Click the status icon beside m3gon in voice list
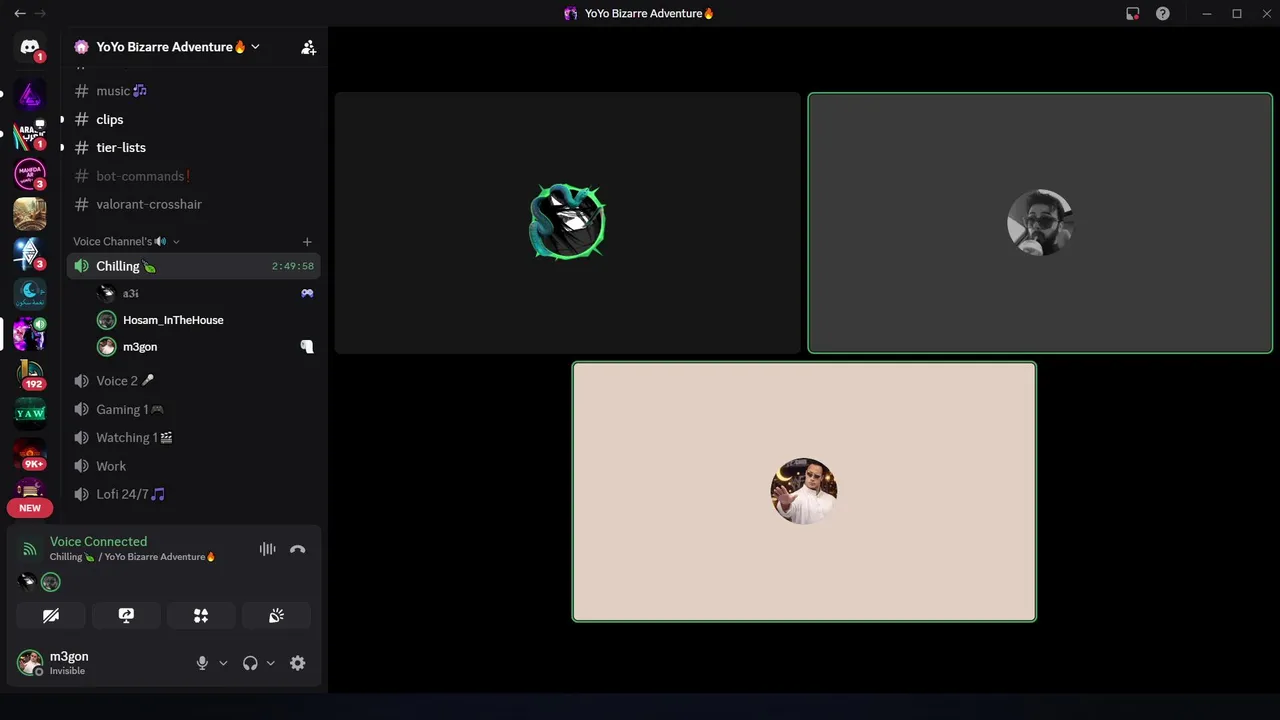Viewport: 1280px width, 720px height. click(x=307, y=347)
